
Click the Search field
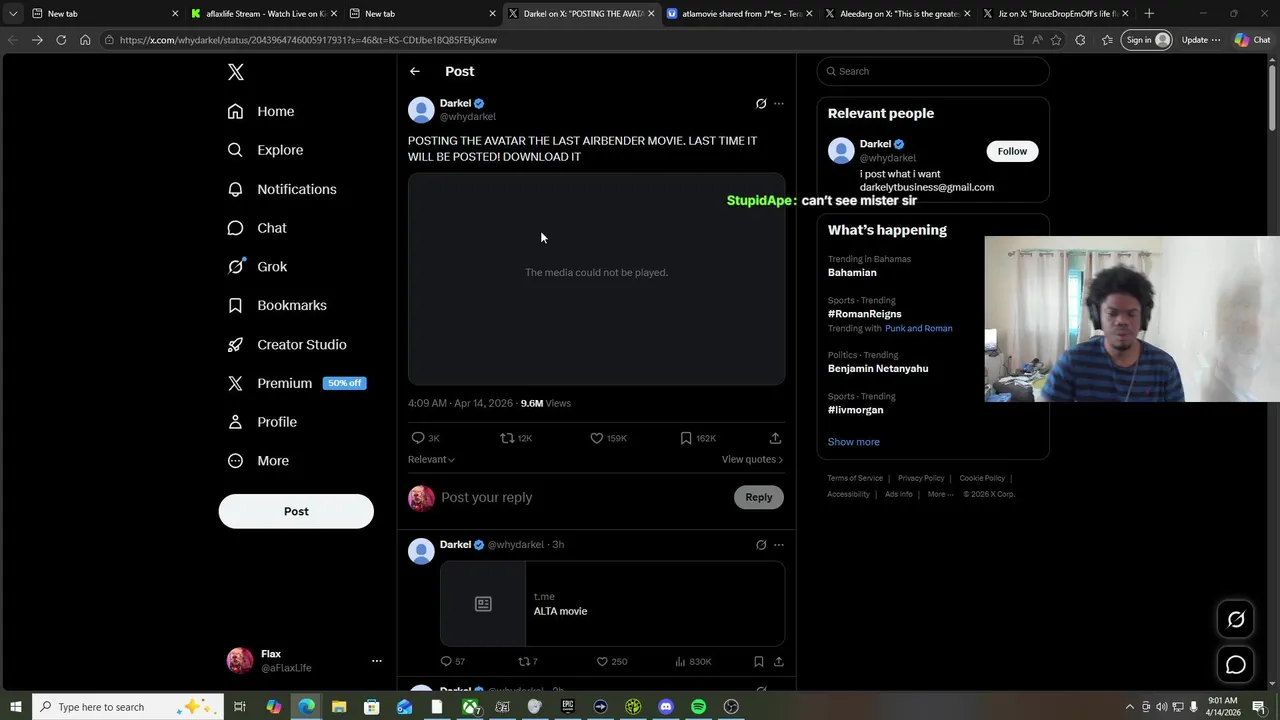[933, 71]
